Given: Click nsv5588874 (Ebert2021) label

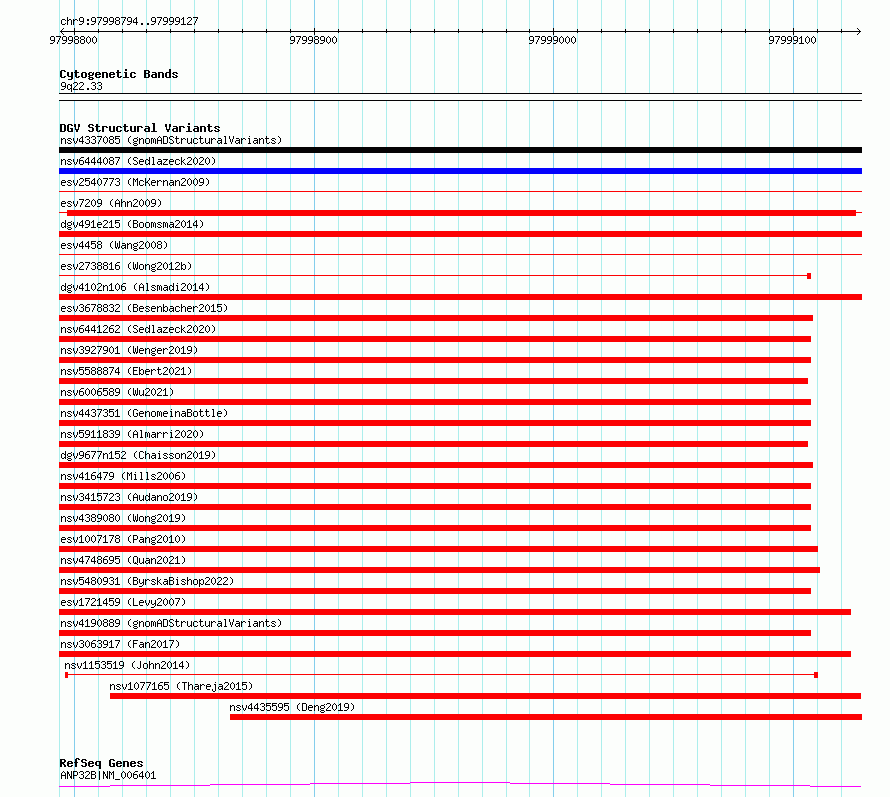Looking at the screenshot, I should pyautogui.click(x=126, y=371).
